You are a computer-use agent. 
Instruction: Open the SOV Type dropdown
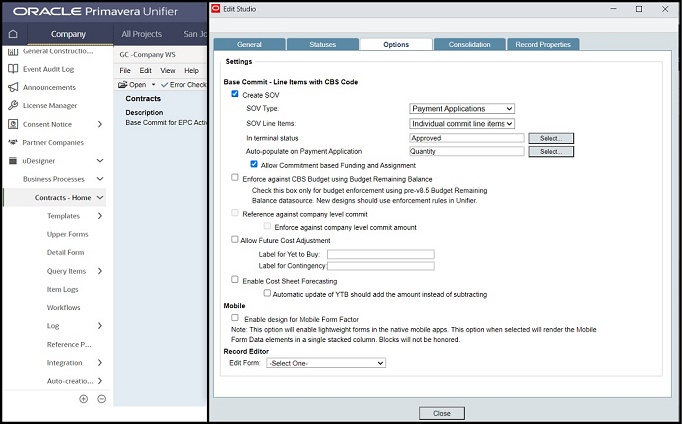[462, 109]
